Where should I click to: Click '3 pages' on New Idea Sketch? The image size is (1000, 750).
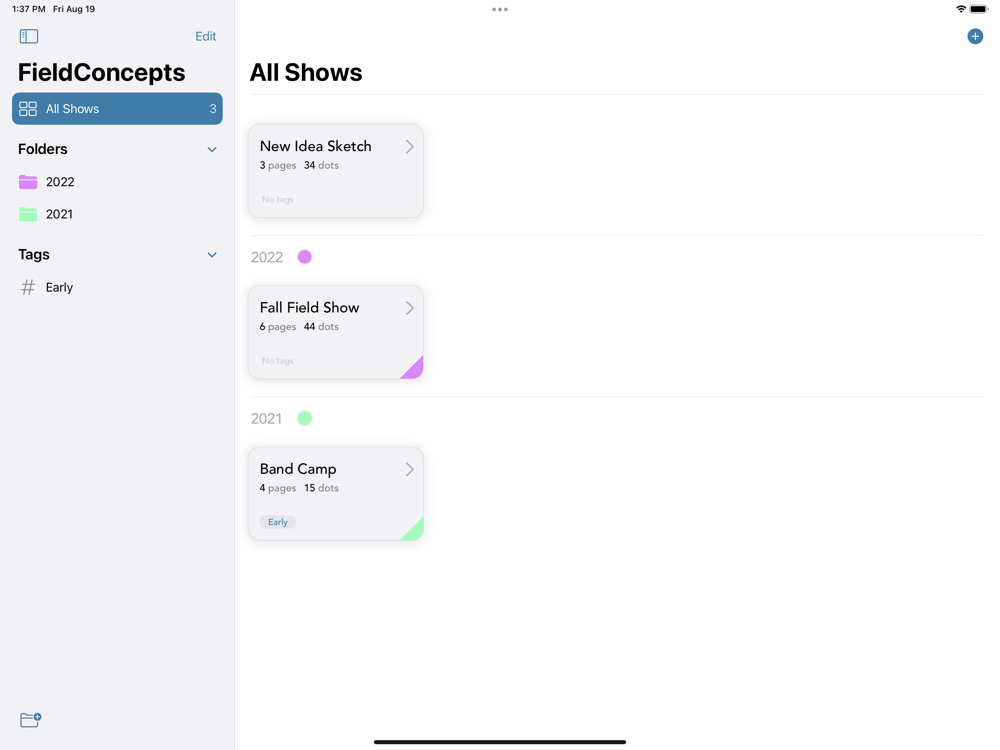(277, 165)
